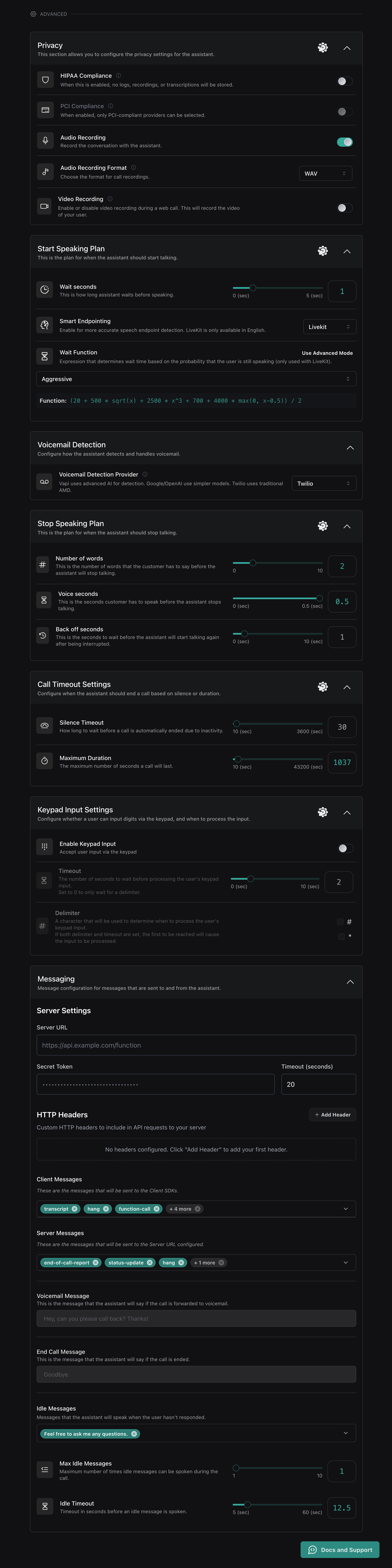Click the gear icon in Privacy header
Screen dimensions: 392x1568
point(323,48)
